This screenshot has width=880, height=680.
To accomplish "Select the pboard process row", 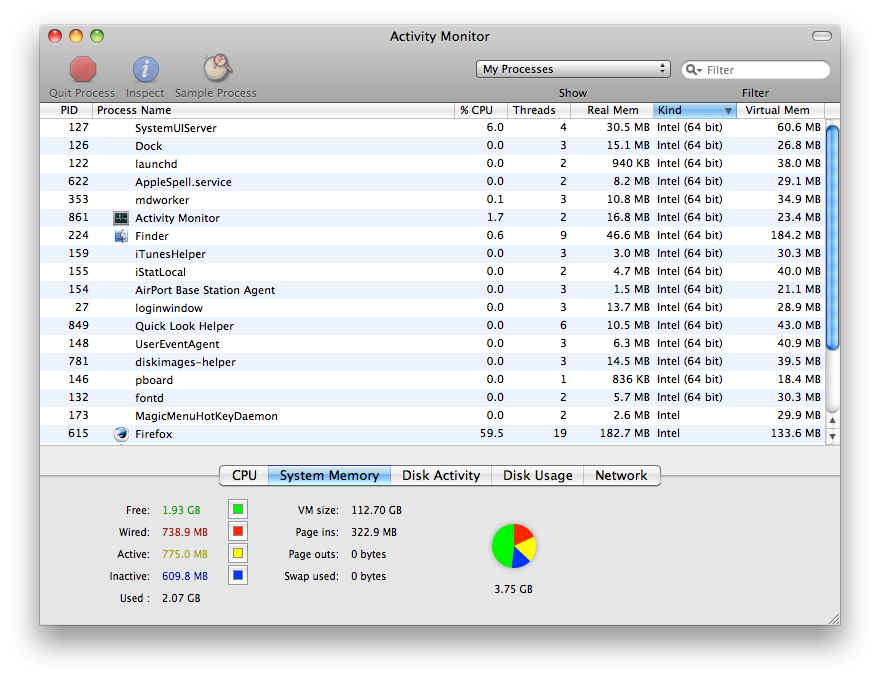I will click(433, 379).
